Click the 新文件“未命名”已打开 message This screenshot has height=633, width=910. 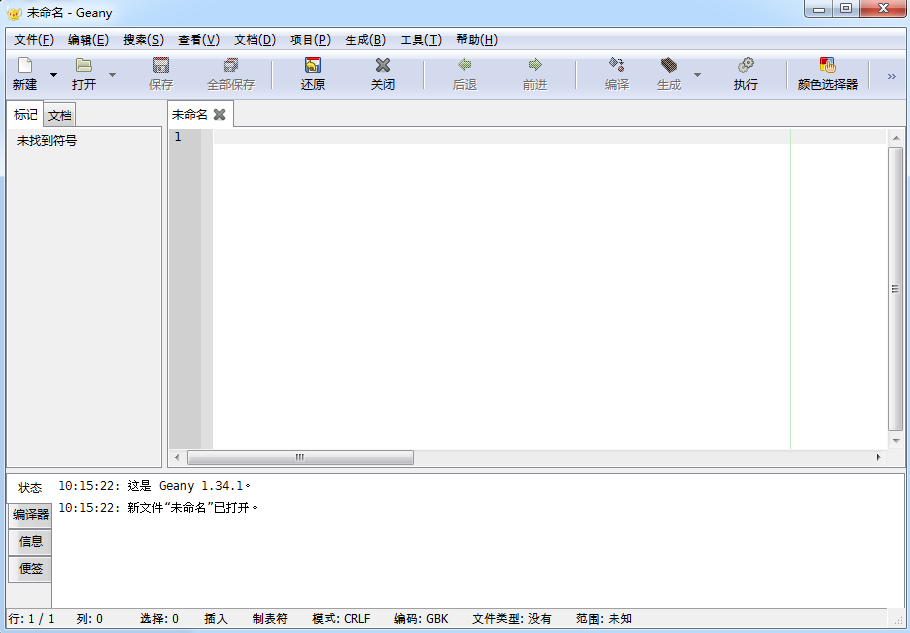click(x=158, y=508)
